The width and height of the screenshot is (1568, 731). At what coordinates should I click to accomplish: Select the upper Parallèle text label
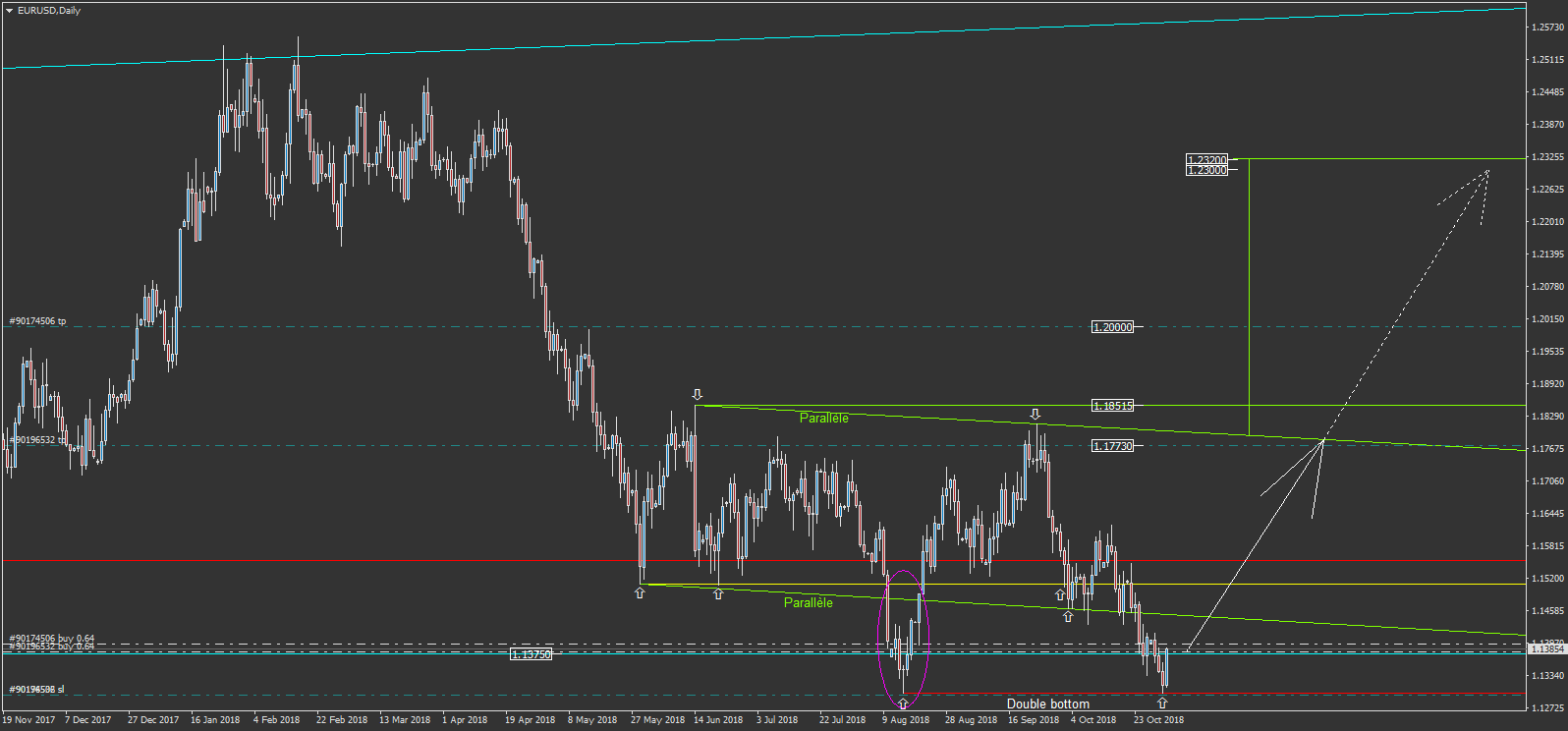pos(823,419)
